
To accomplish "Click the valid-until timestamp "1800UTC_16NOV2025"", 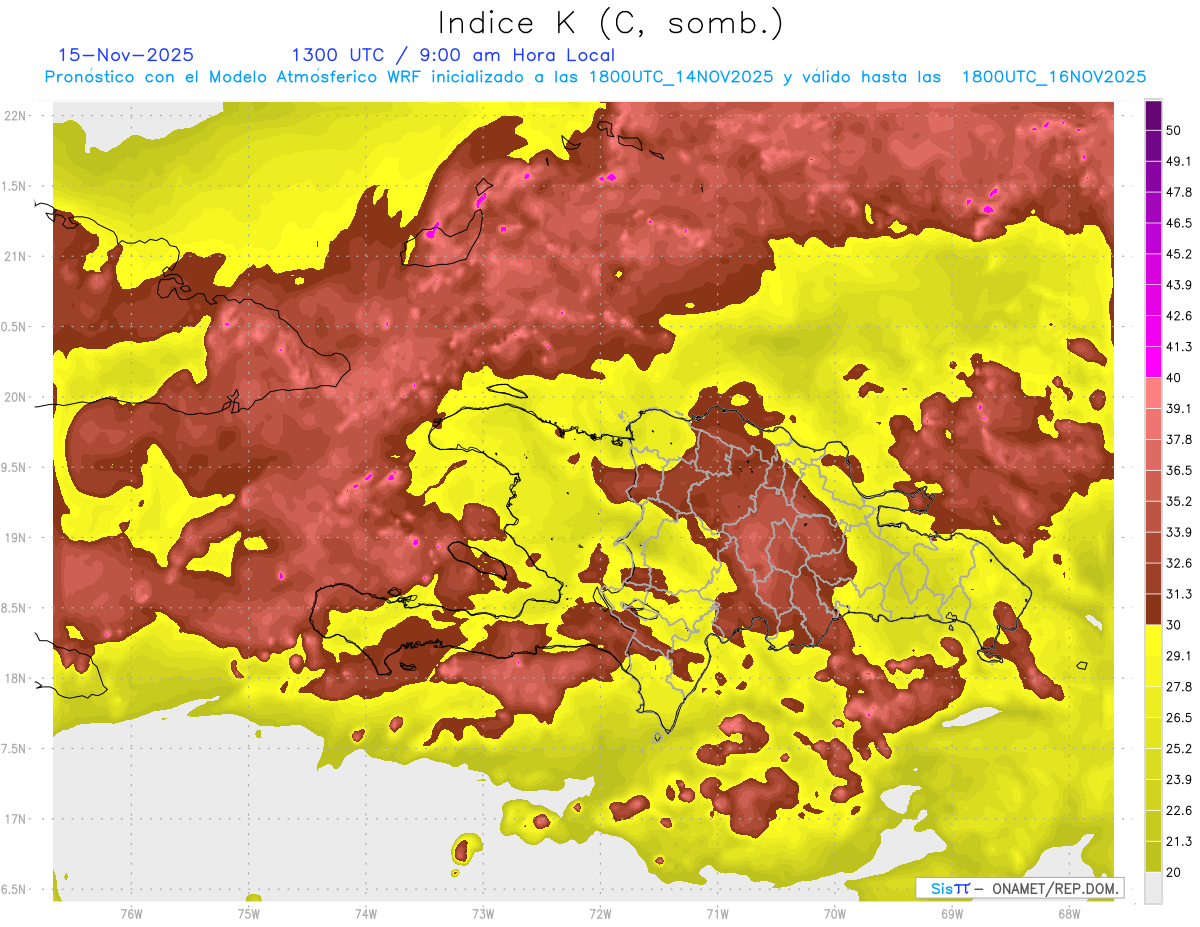I will [1053, 77].
